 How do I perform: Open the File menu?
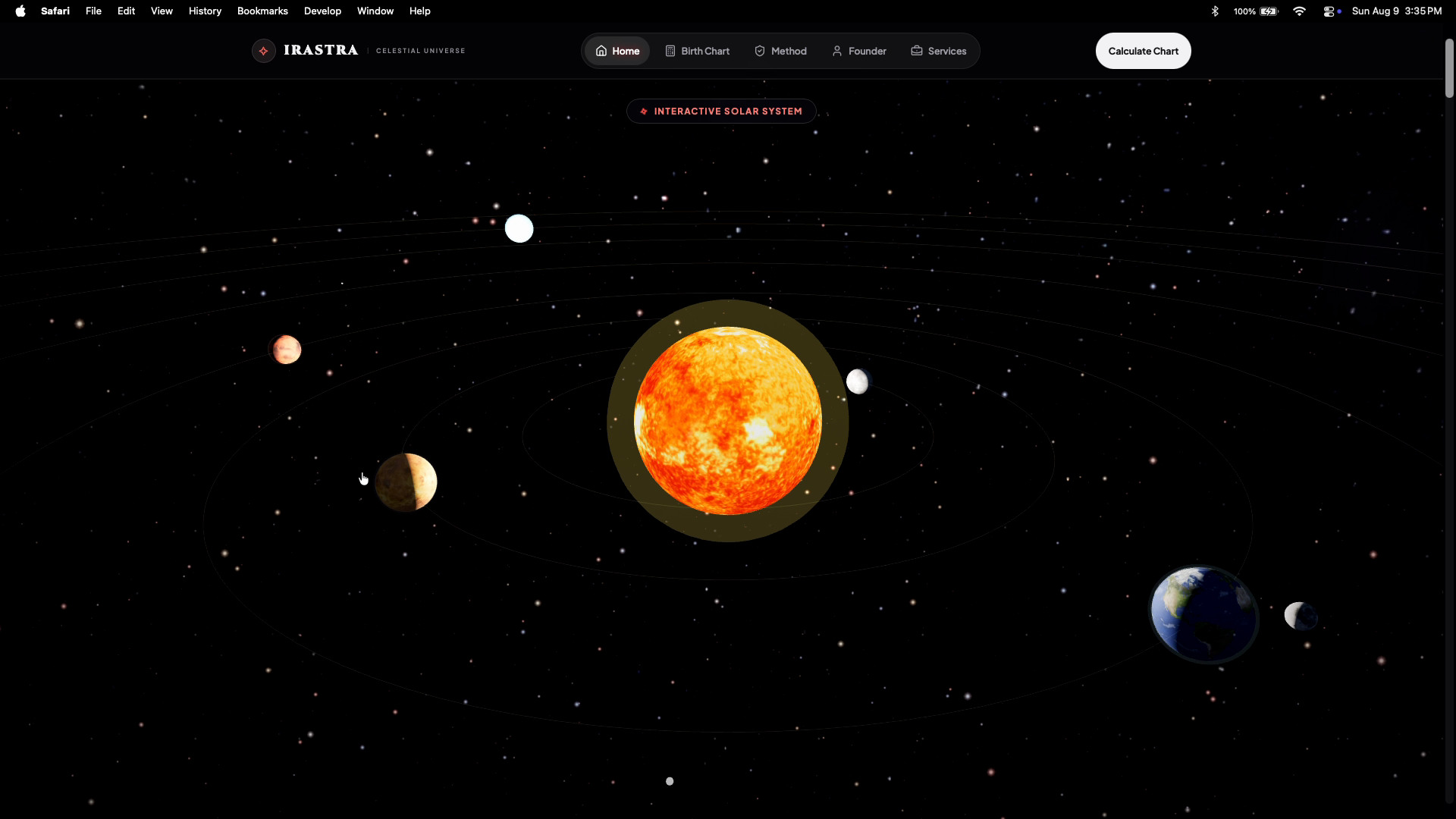[93, 11]
